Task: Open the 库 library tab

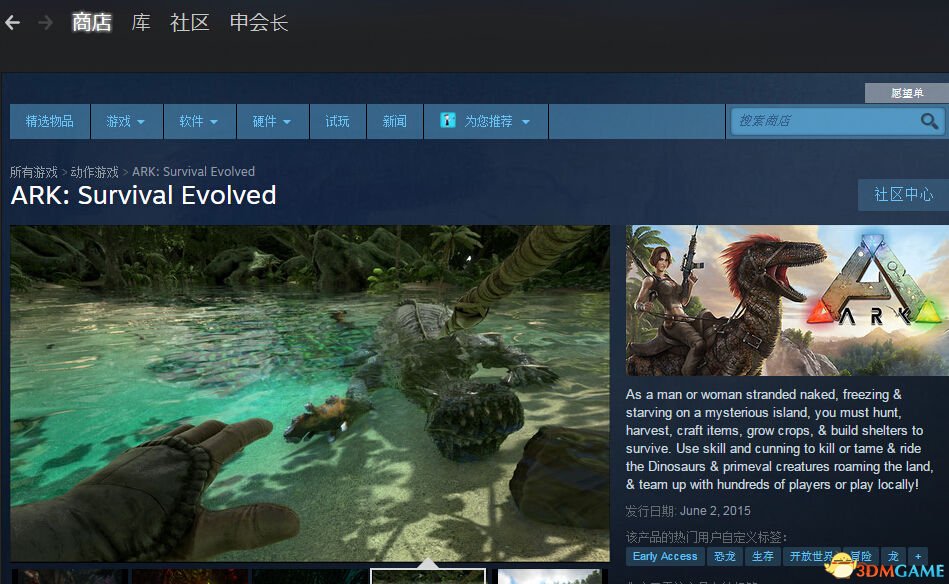Action: 141,22
